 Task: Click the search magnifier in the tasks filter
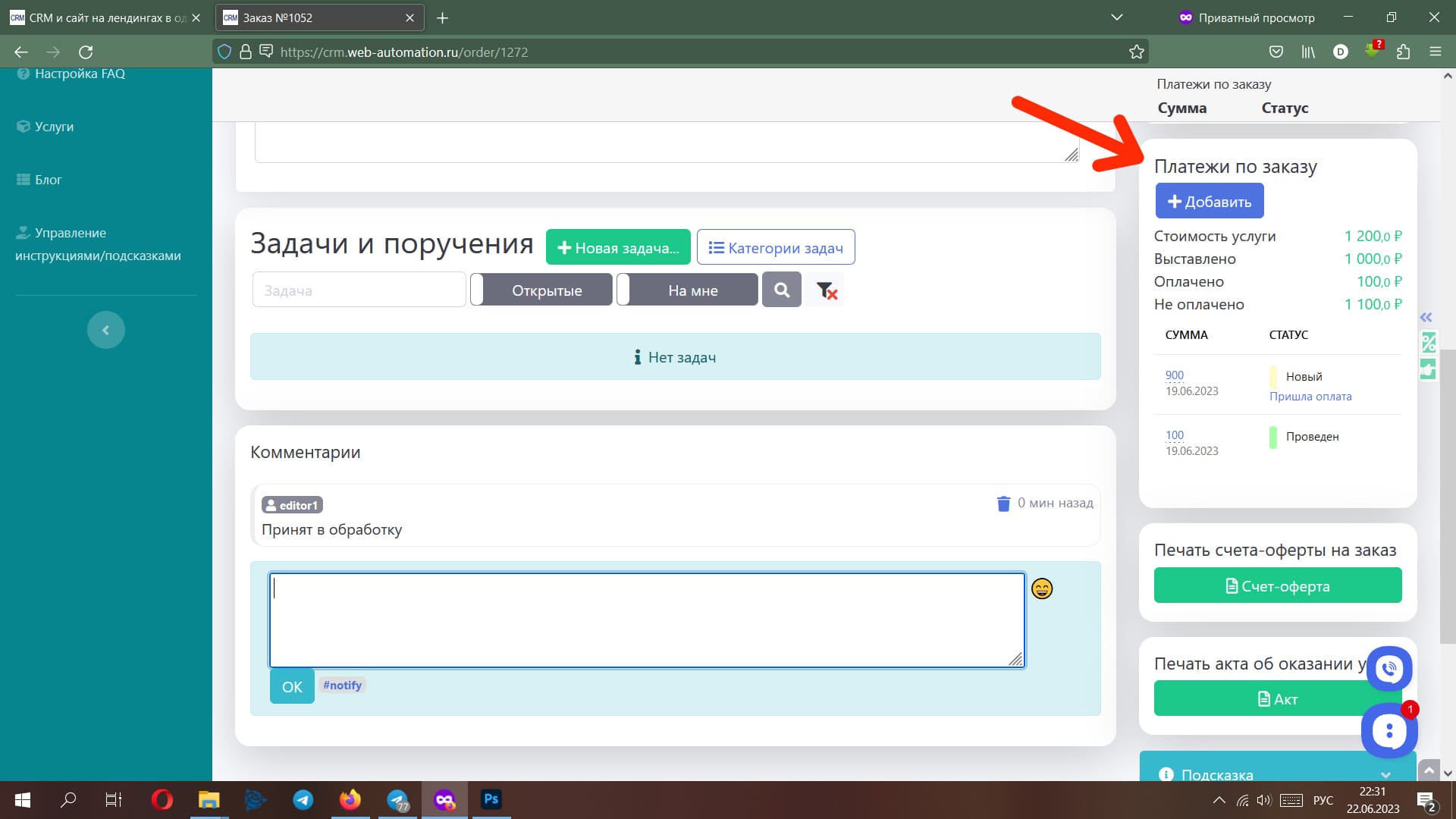782,289
